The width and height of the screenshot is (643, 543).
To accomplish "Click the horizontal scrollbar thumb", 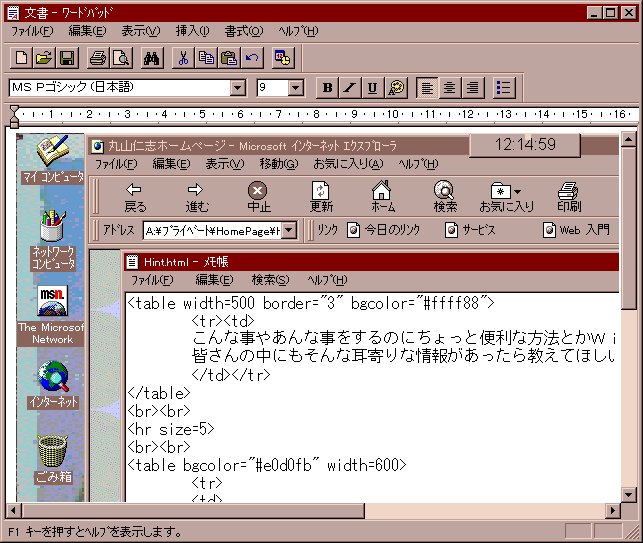I will (193, 511).
